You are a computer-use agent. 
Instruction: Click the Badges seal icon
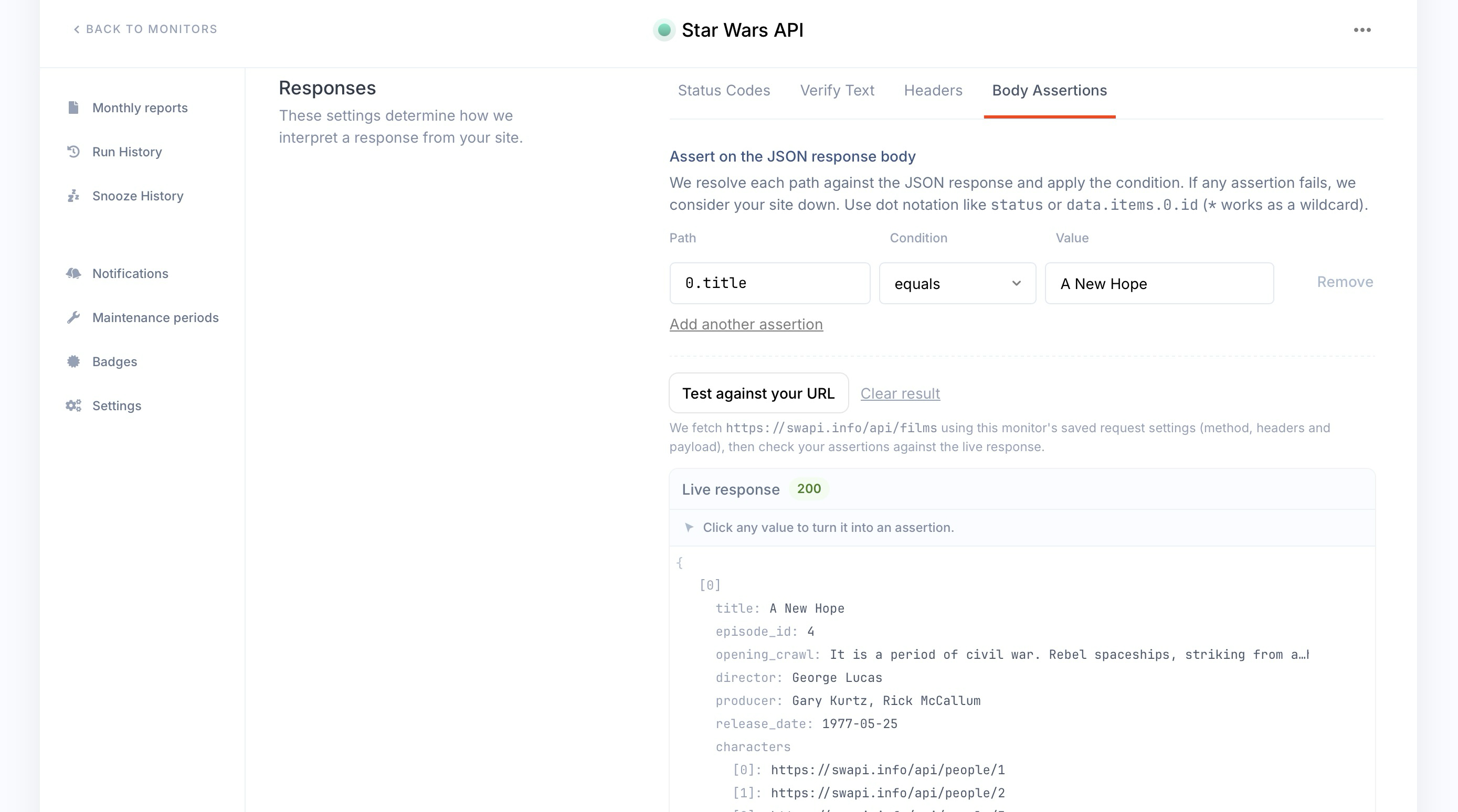pos(73,361)
